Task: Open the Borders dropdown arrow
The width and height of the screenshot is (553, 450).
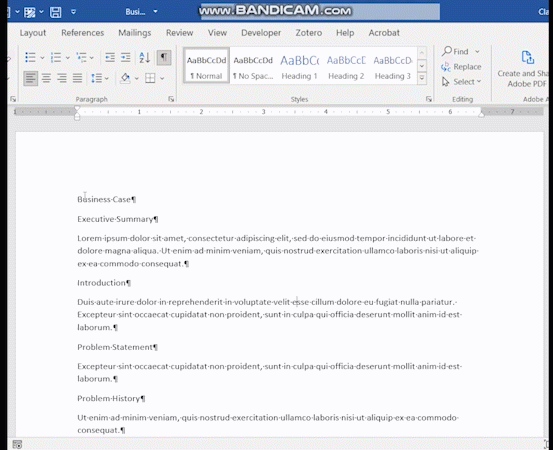Action: coord(162,78)
